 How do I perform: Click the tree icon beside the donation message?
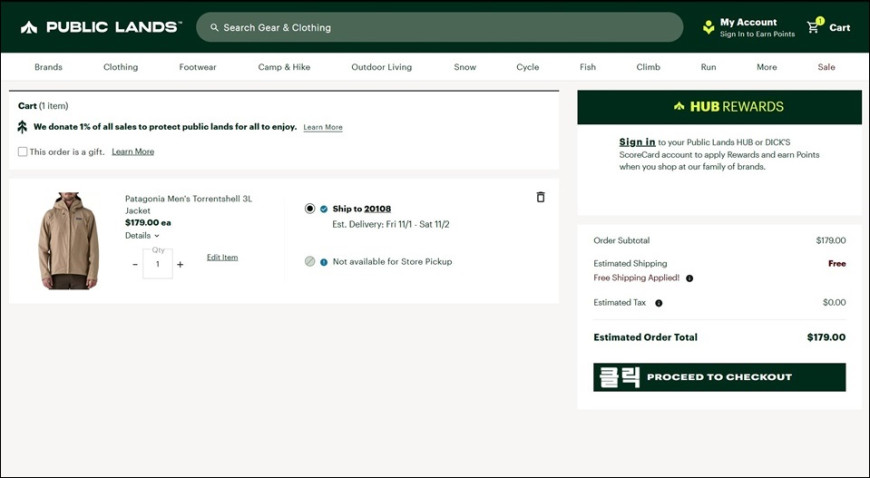22,127
